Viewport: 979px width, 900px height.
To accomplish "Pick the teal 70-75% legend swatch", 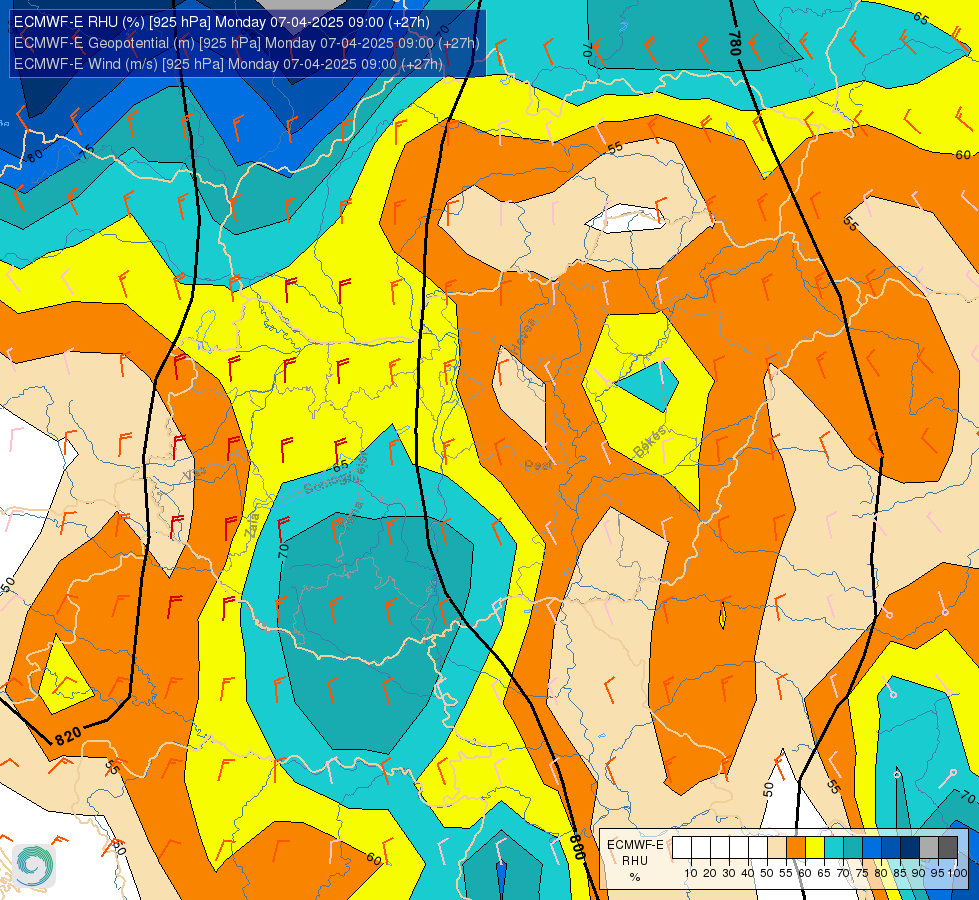I will [853, 848].
